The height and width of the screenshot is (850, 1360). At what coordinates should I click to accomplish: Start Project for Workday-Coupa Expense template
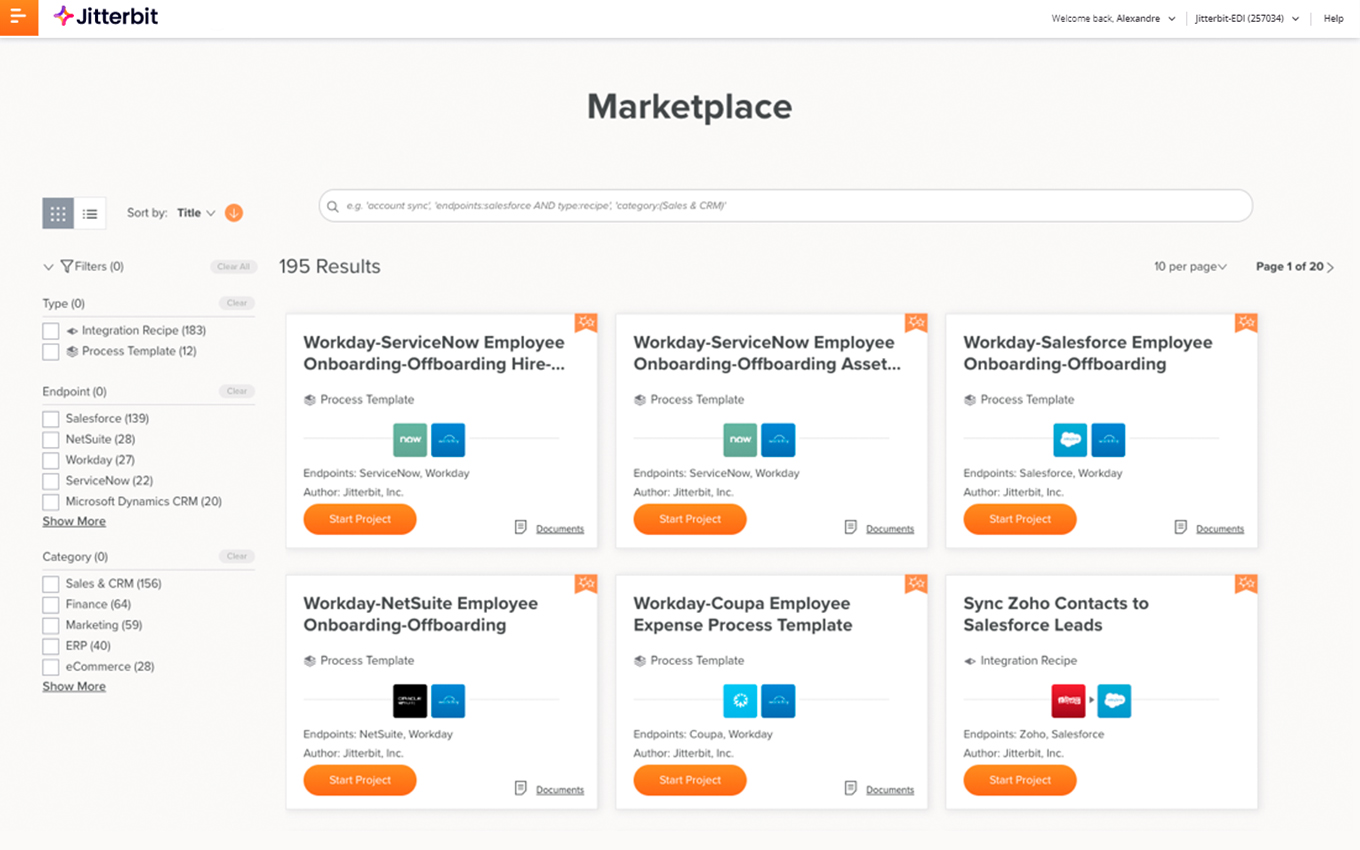point(690,780)
